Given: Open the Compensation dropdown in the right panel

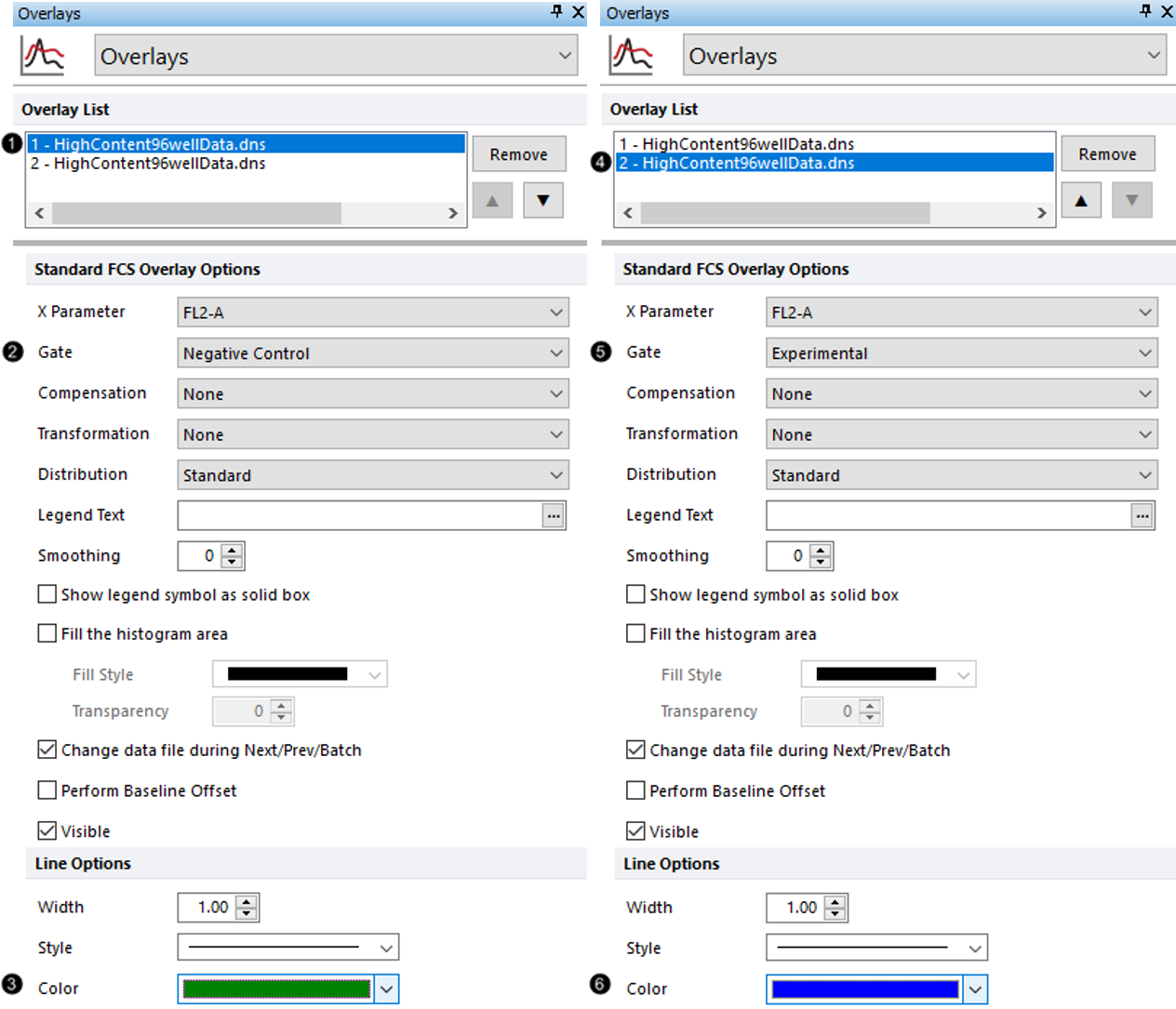Looking at the screenshot, I should [962, 394].
